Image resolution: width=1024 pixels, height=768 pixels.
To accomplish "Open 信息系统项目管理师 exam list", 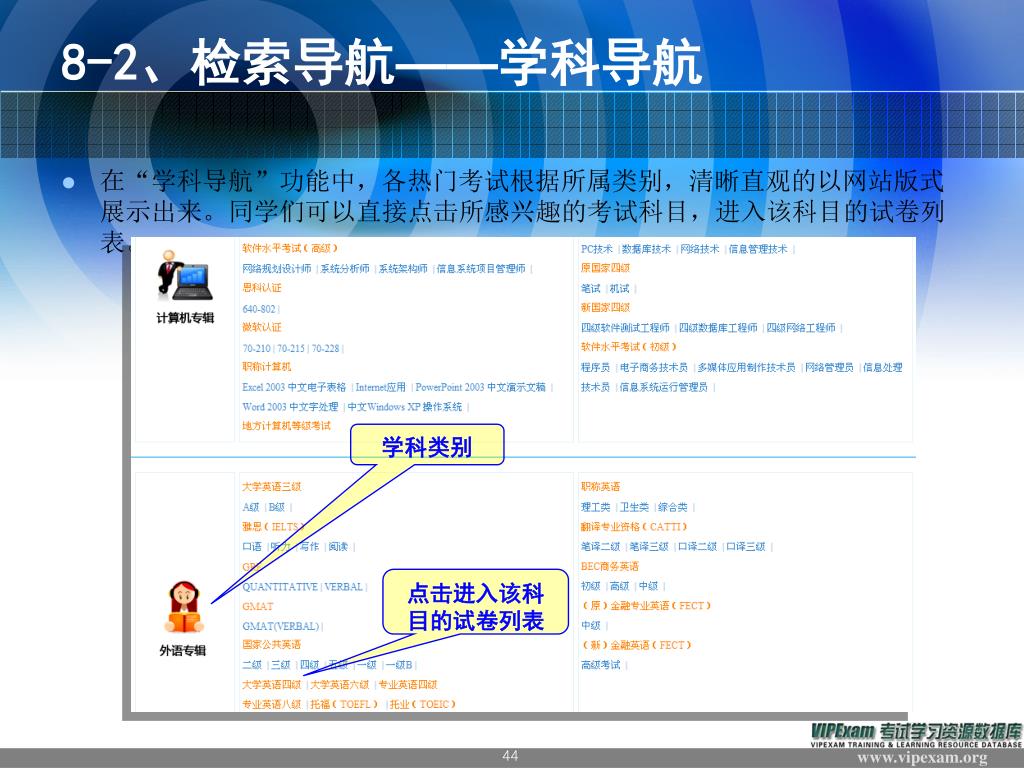I will tap(481, 268).
